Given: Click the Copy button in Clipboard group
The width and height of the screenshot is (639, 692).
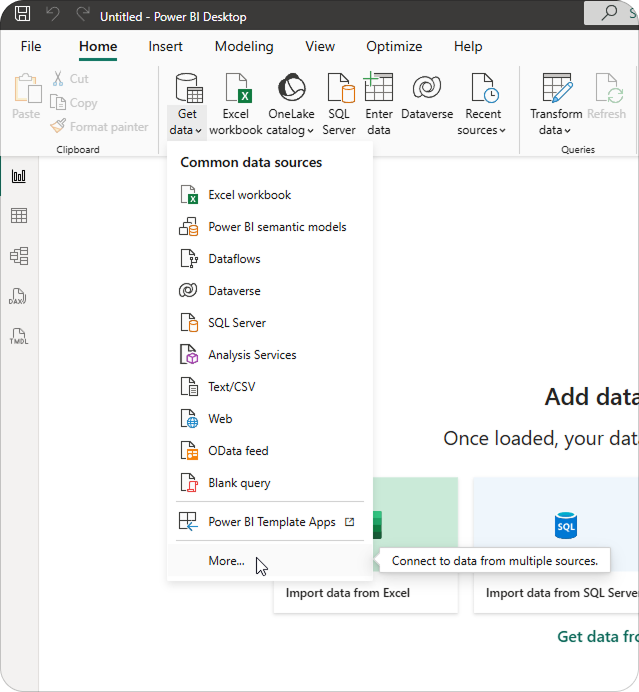Looking at the screenshot, I should click(74, 103).
